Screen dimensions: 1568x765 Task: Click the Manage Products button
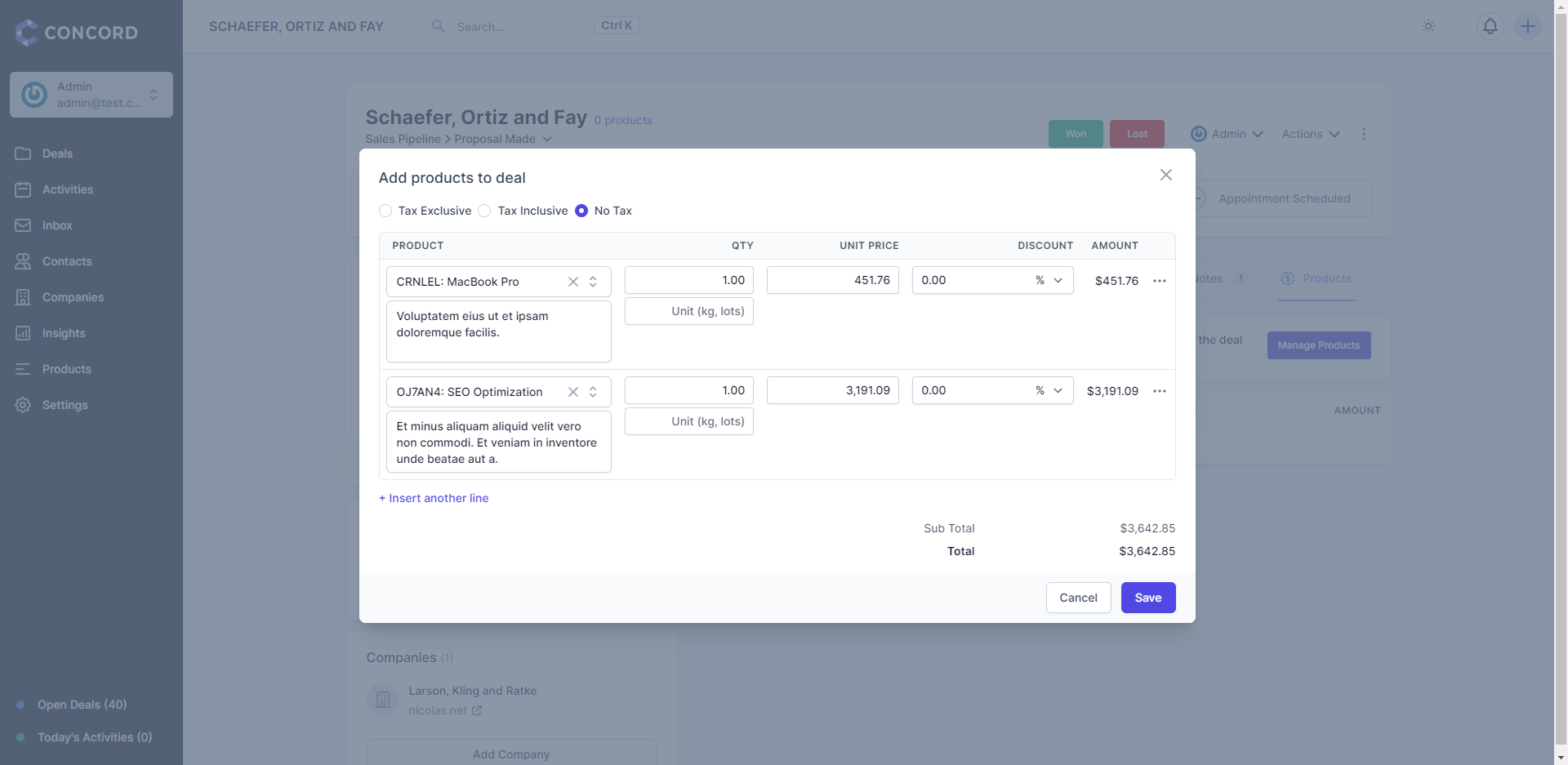1319,345
